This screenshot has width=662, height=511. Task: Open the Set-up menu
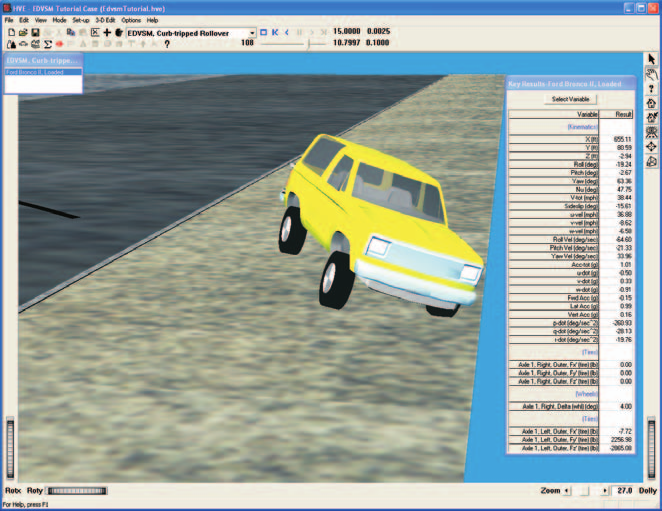coord(81,20)
